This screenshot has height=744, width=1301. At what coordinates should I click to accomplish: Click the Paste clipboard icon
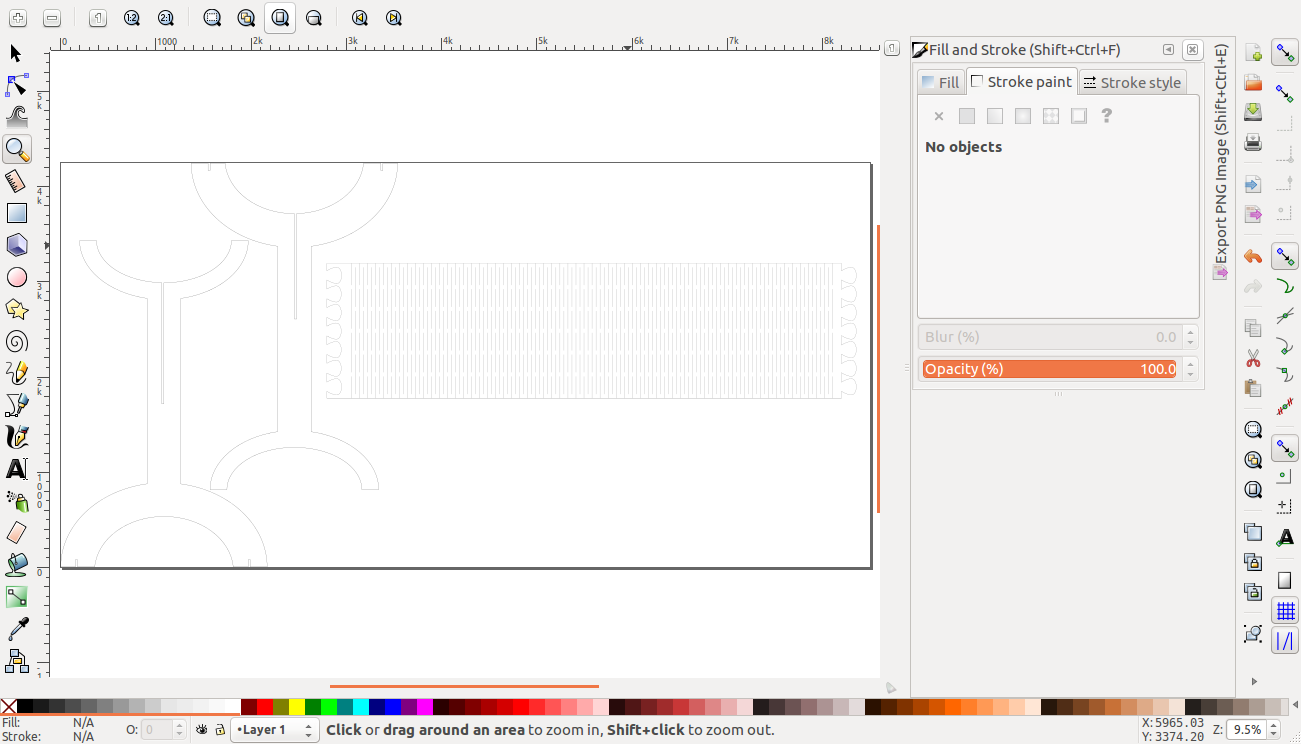1253,388
